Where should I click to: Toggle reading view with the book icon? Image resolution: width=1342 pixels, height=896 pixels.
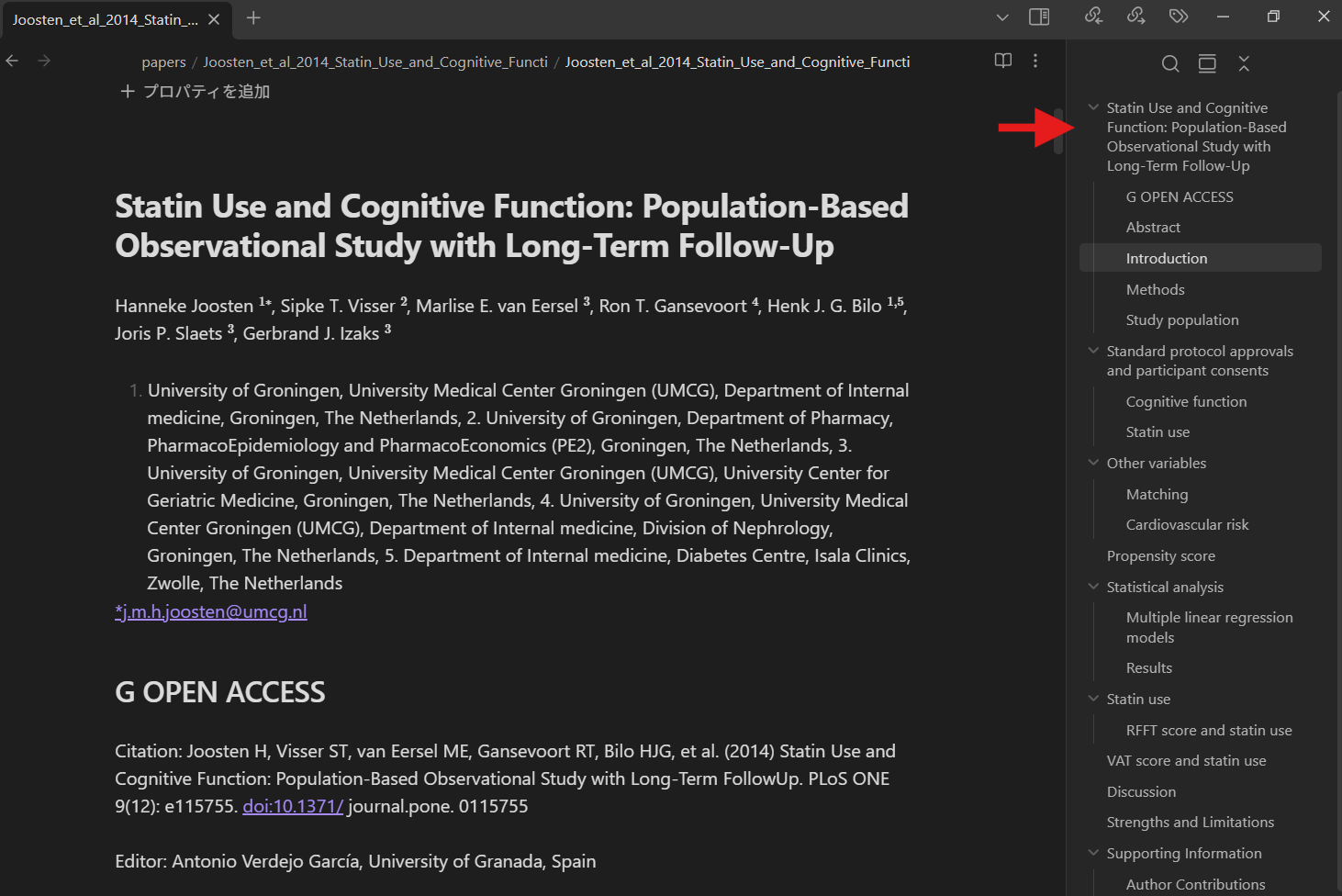tap(1003, 61)
